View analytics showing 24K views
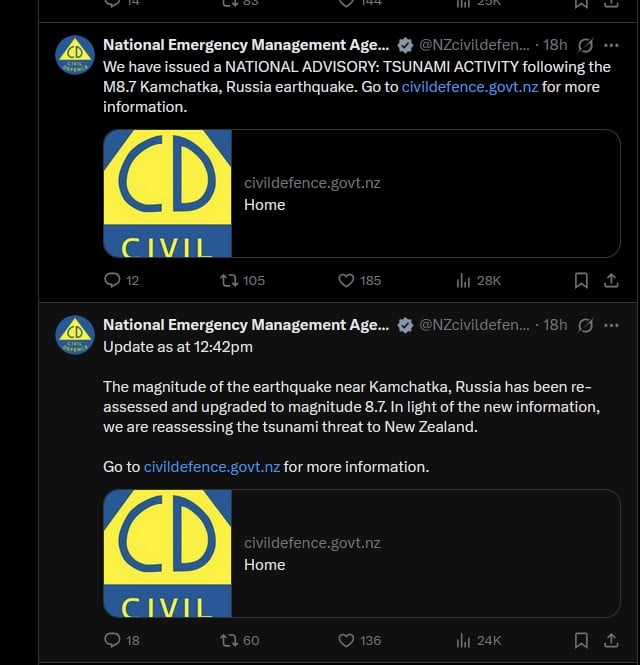640x665 pixels. click(478, 640)
